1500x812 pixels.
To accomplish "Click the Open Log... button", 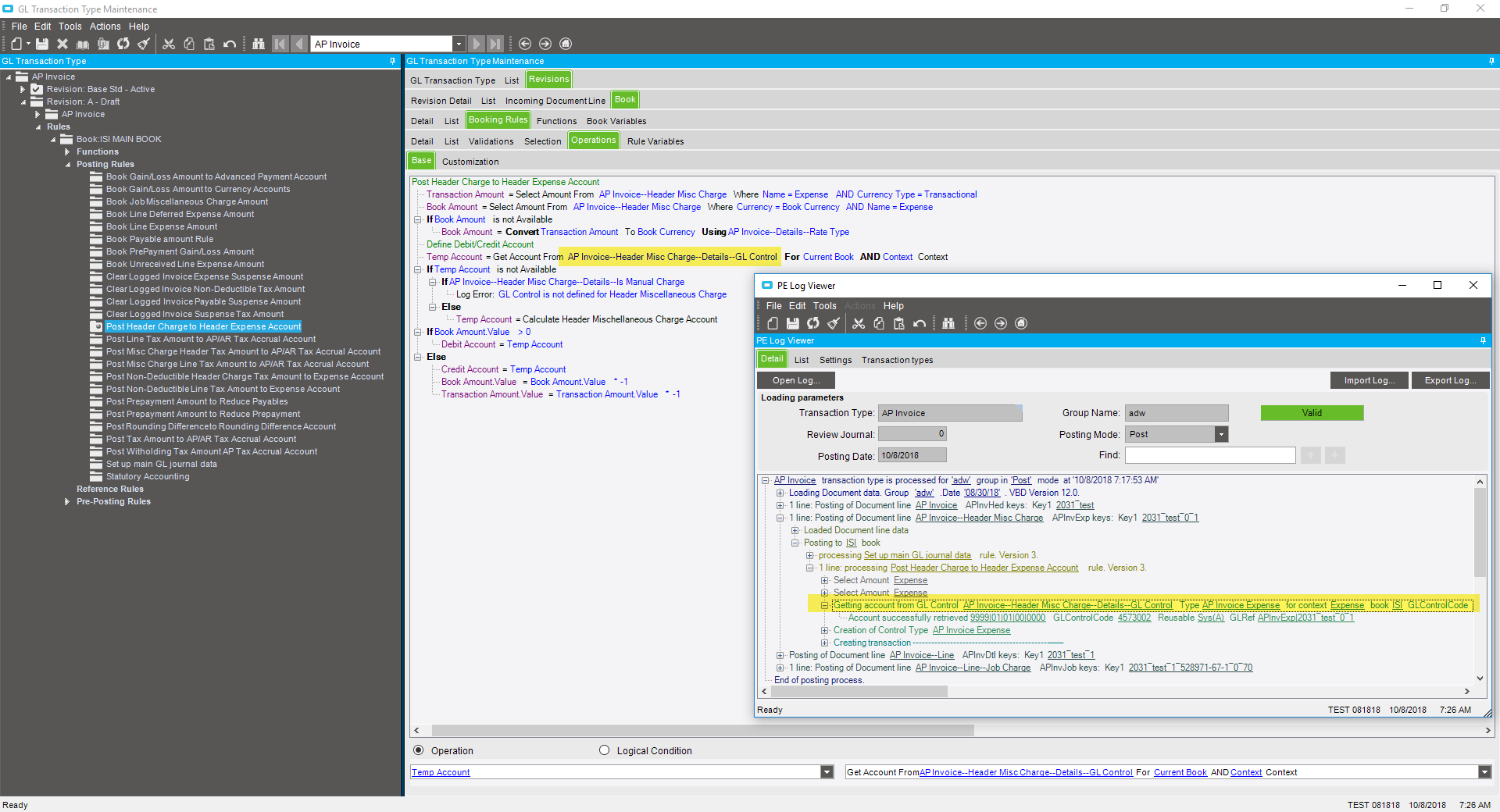I will point(795,380).
